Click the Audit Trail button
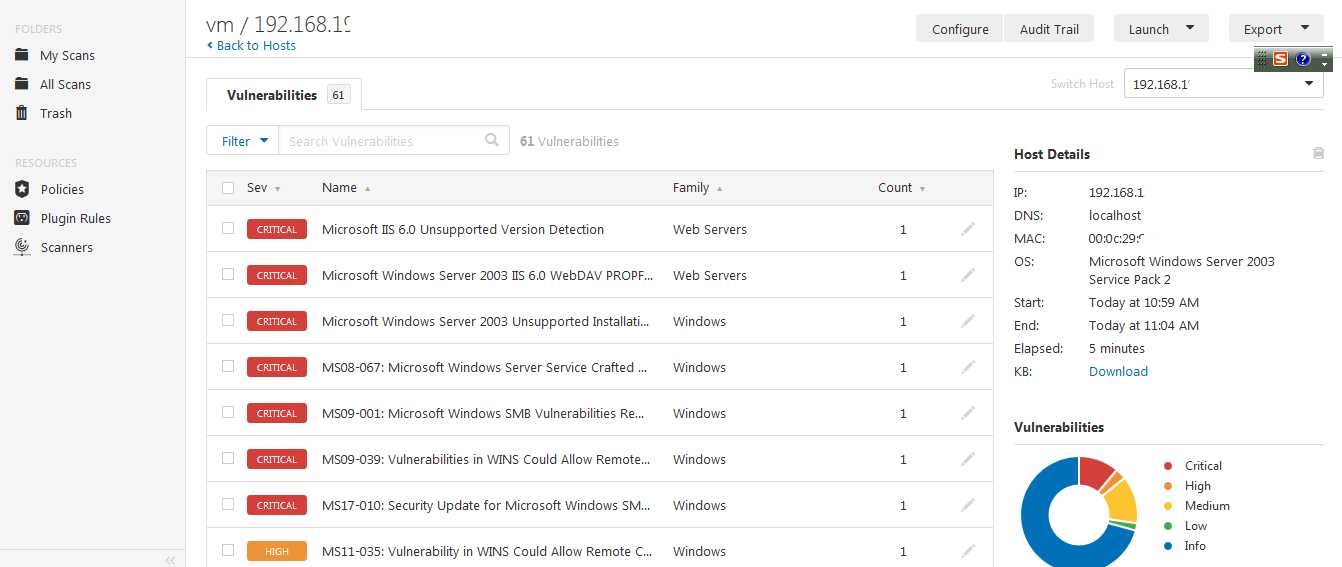Image resolution: width=1342 pixels, height=567 pixels. (1049, 29)
